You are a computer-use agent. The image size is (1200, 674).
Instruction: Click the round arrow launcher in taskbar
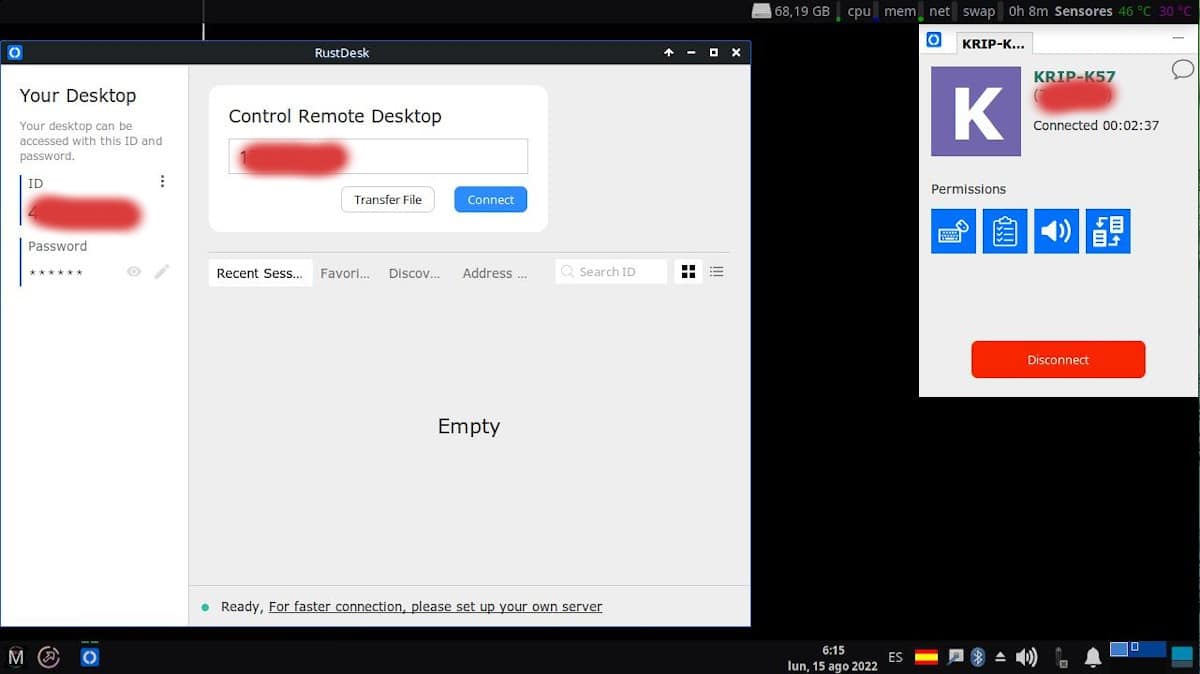click(x=49, y=657)
